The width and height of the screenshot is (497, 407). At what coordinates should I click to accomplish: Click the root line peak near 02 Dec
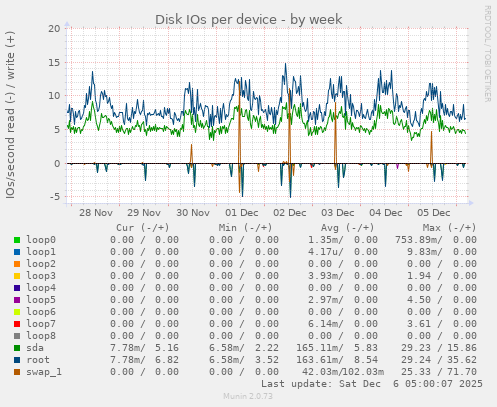(285, 64)
